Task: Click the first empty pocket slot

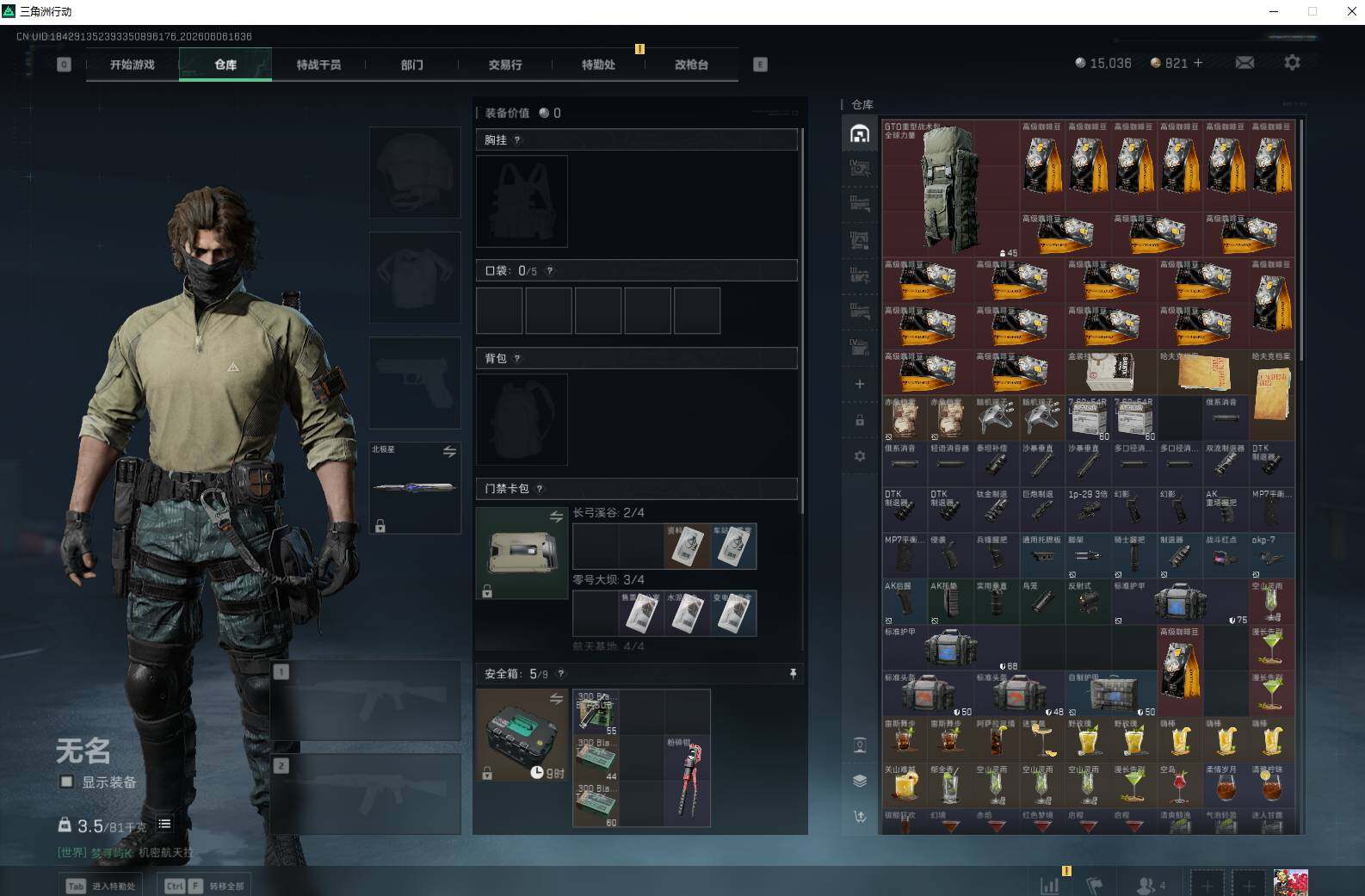Action: coord(499,311)
